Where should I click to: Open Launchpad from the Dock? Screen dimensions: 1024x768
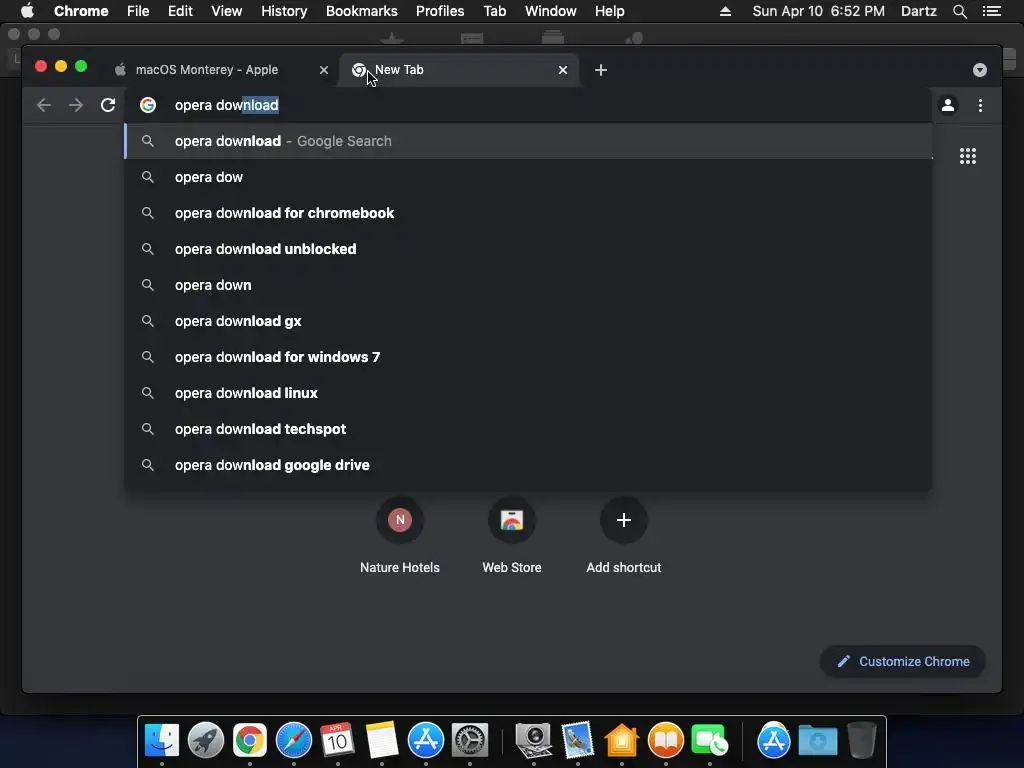tap(206, 741)
